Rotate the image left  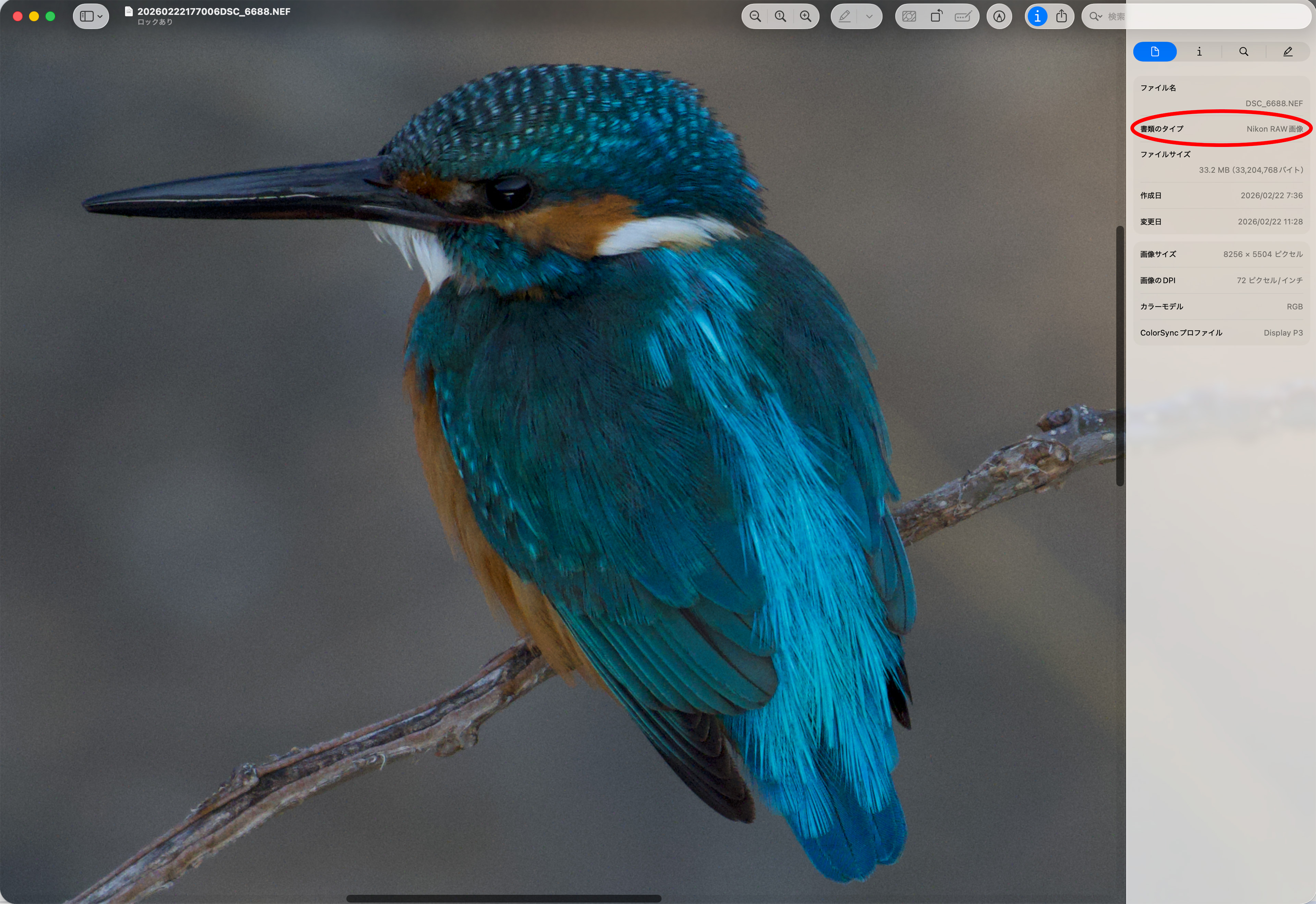point(936,16)
